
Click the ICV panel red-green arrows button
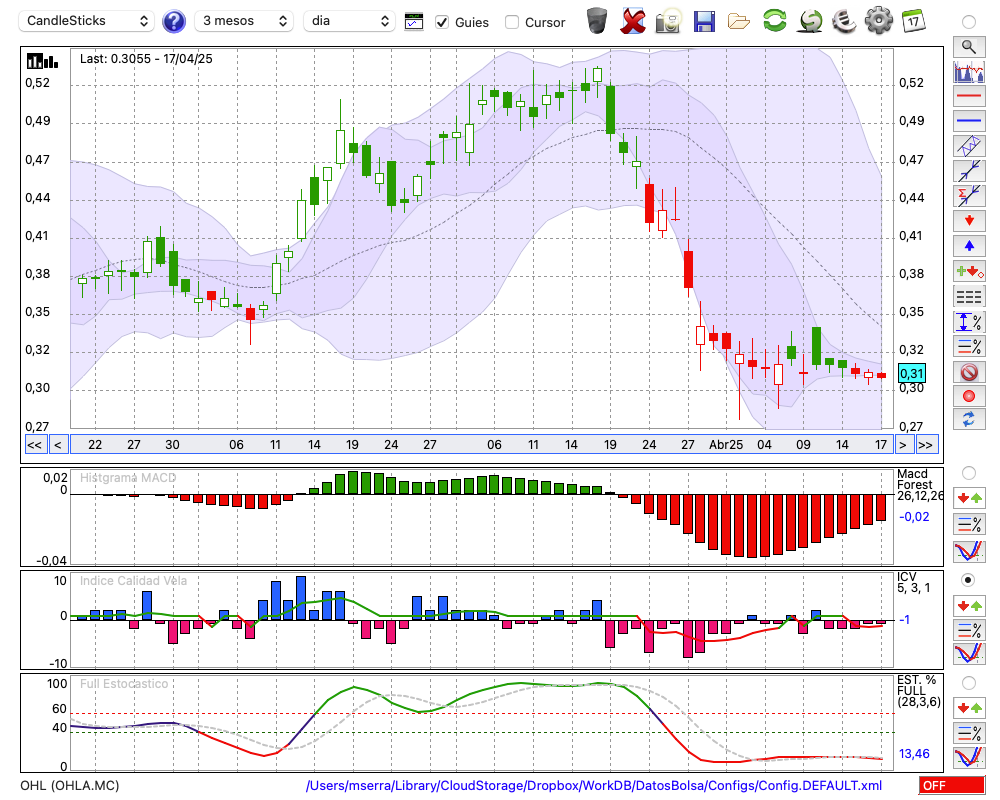(969, 605)
